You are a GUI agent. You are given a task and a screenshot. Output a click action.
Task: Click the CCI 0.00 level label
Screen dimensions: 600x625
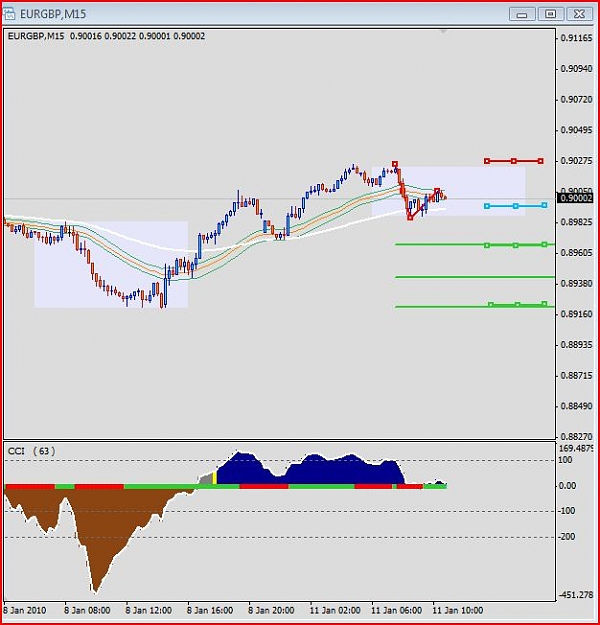coord(567,485)
